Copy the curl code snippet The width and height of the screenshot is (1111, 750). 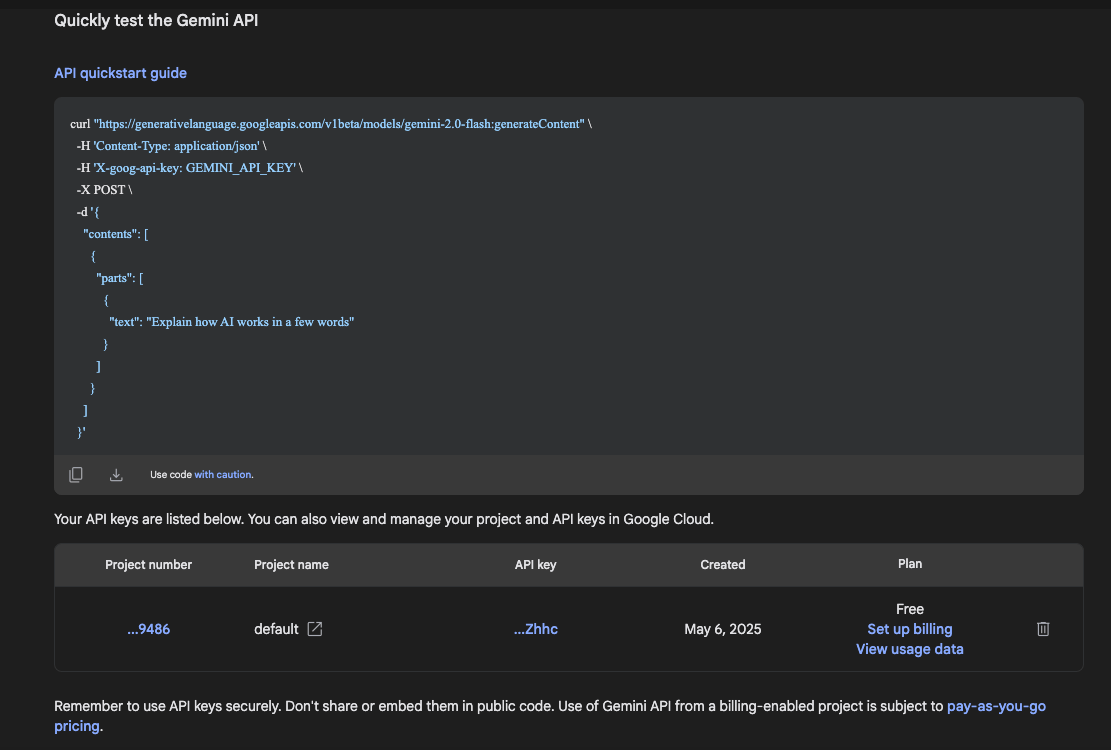tap(76, 475)
